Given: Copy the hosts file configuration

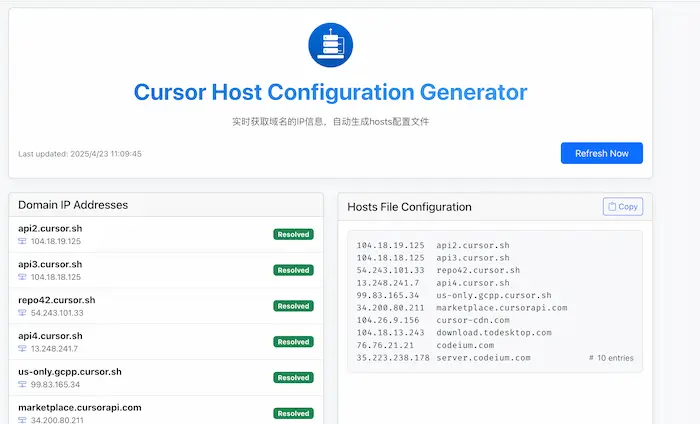Looking at the screenshot, I should (622, 206).
